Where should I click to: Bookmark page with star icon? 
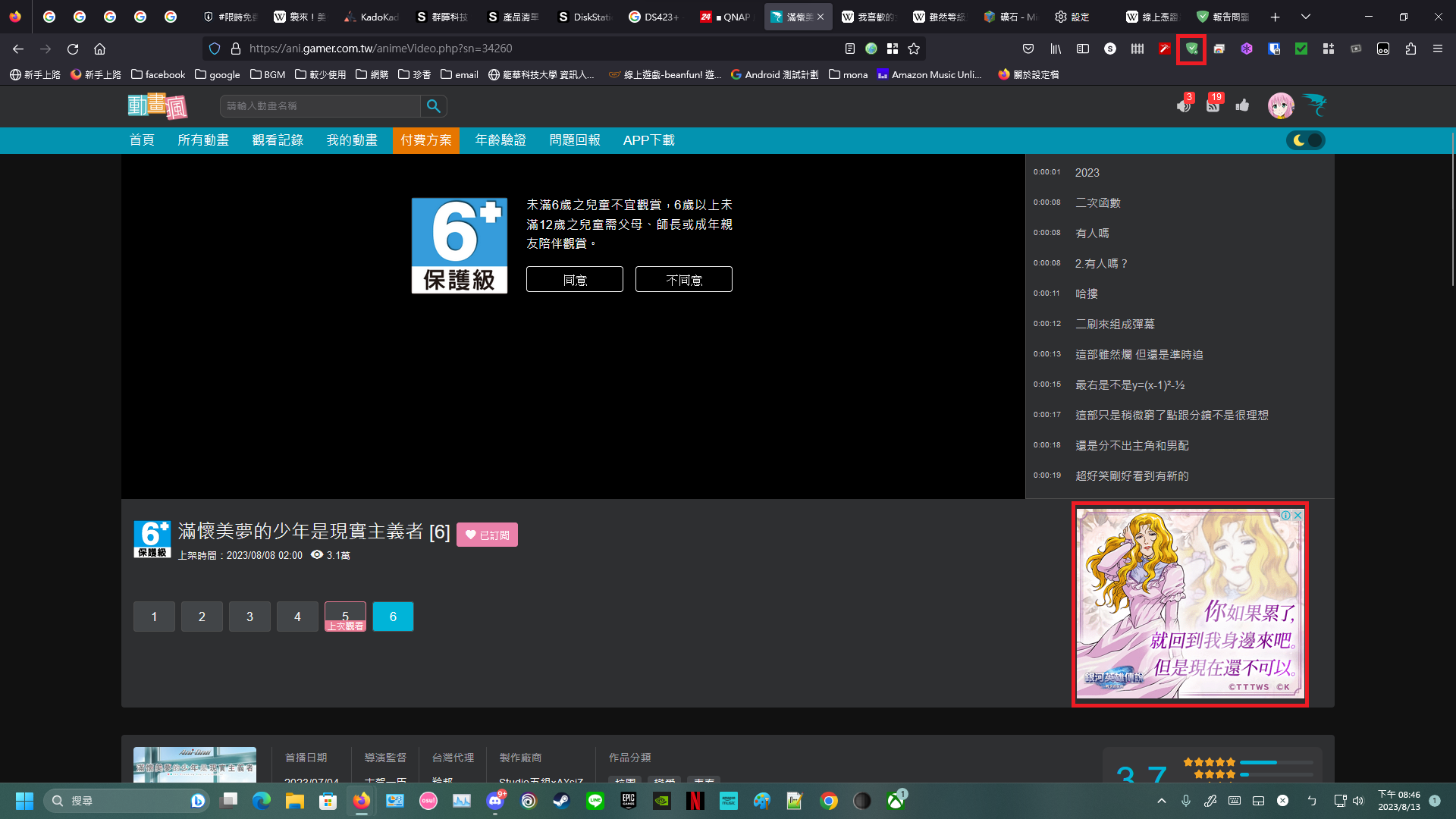point(914,49)
